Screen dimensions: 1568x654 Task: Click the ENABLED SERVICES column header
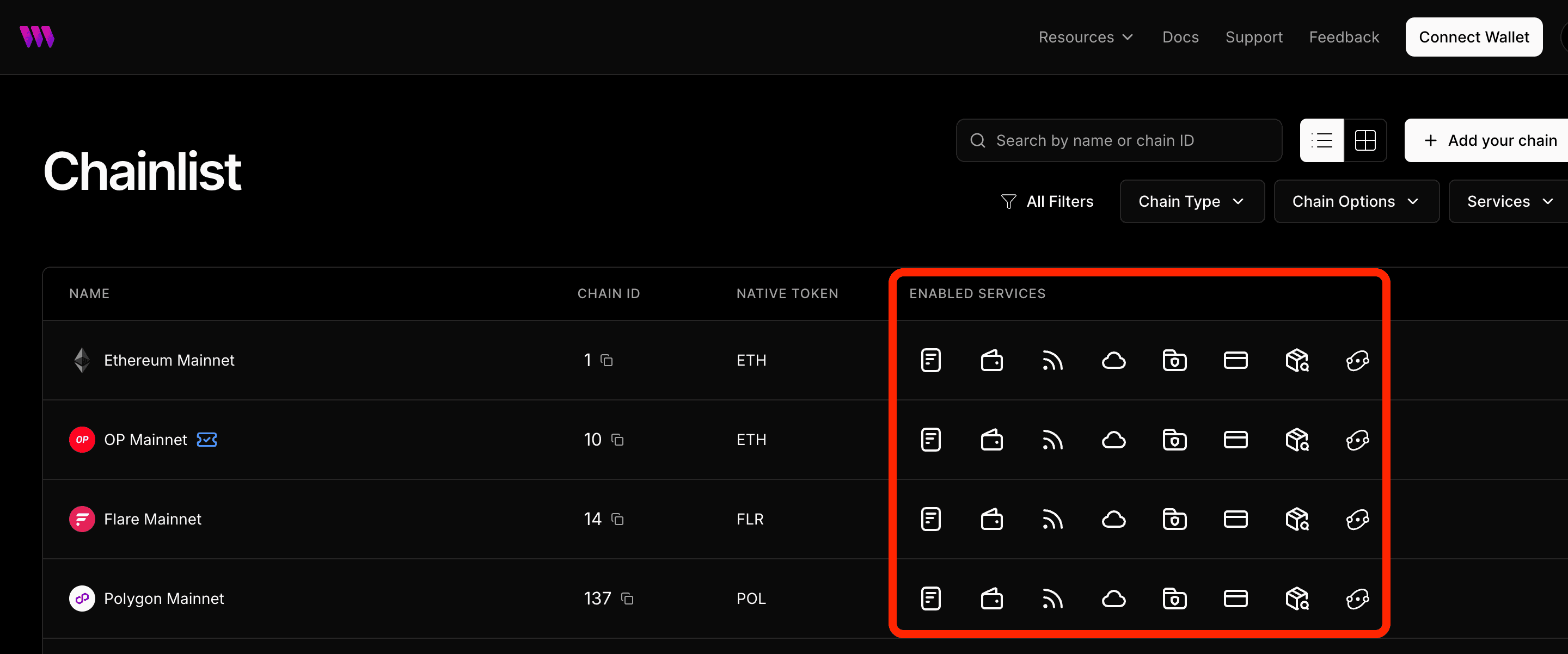977,293
